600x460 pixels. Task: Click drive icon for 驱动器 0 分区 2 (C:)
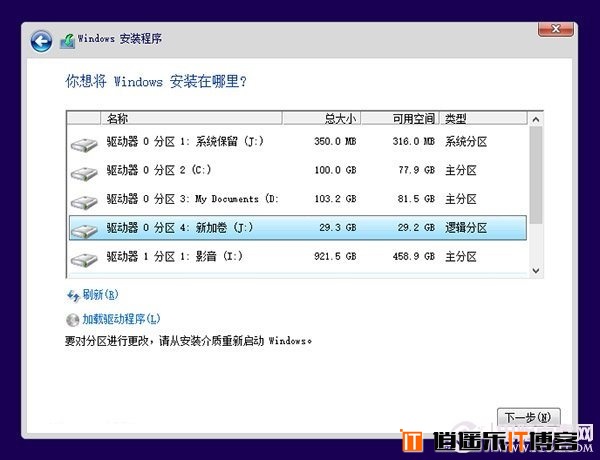point(84,174)
